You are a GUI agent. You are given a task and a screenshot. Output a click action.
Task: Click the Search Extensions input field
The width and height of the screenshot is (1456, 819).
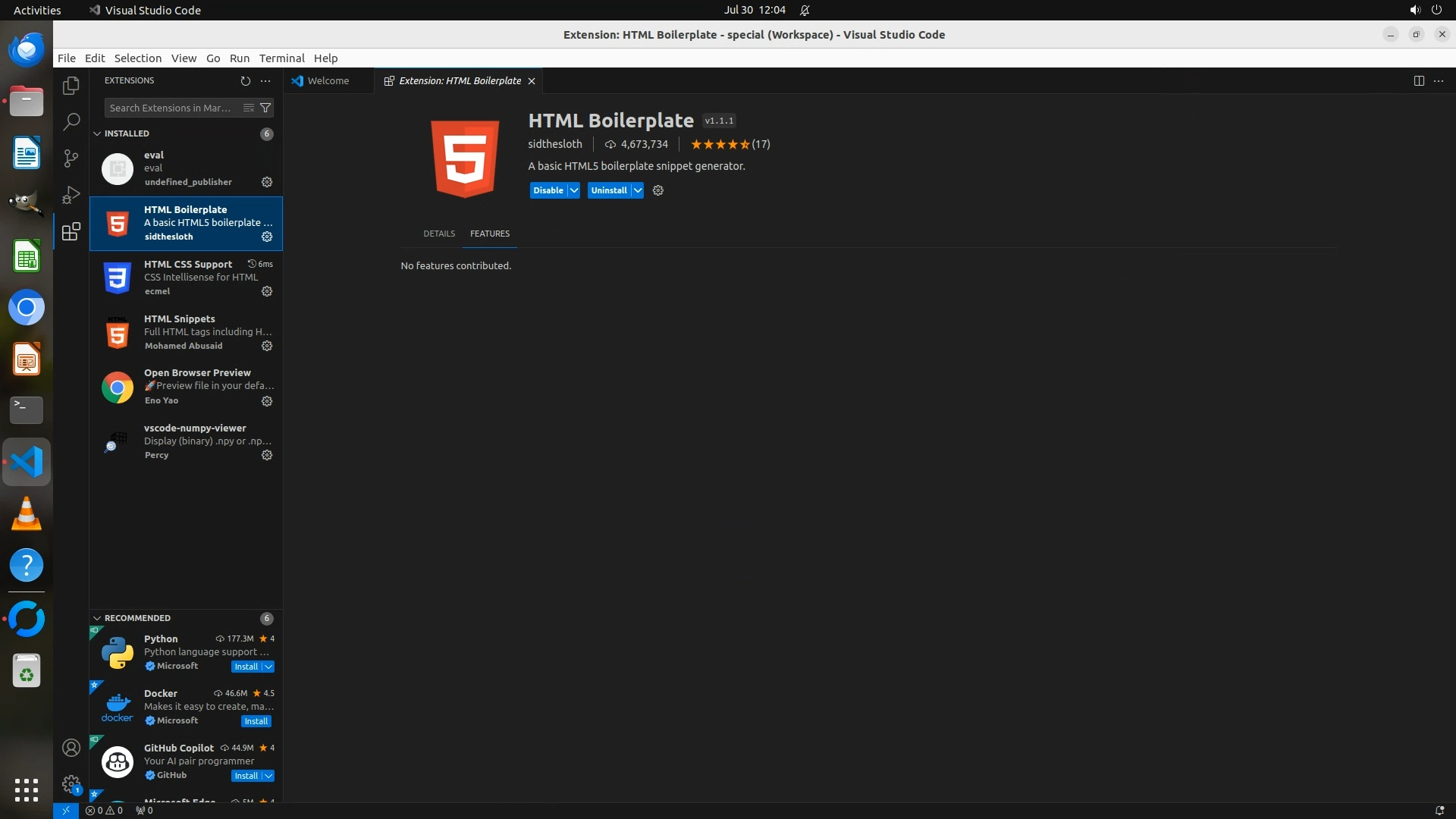[171, 108]
